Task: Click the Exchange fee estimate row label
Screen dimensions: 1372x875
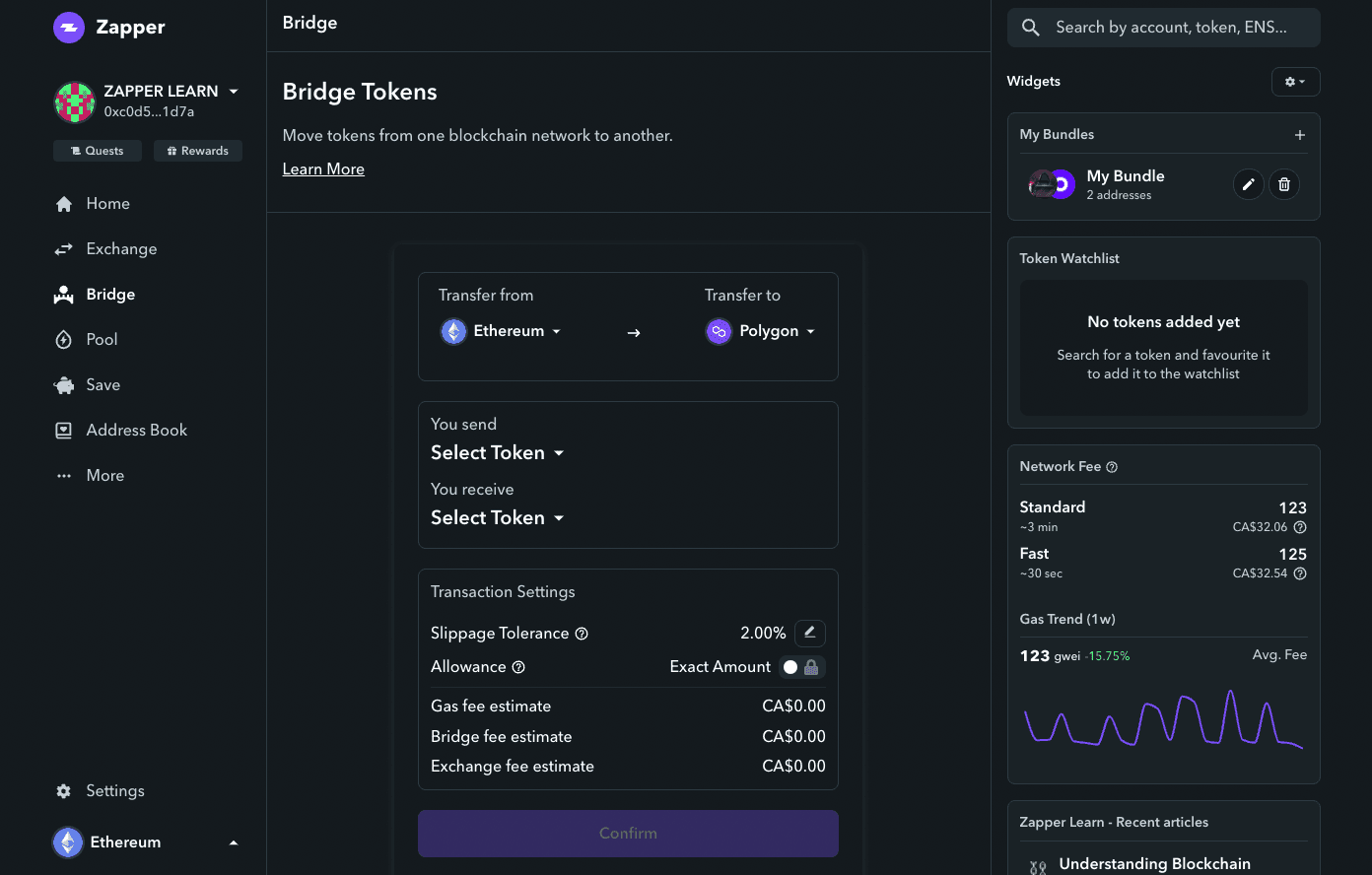Action: 513,767
